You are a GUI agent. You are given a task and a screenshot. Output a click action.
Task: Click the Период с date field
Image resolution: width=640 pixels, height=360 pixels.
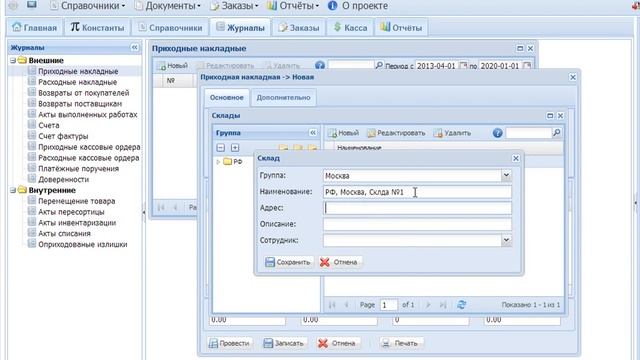[x=436, y=66]
